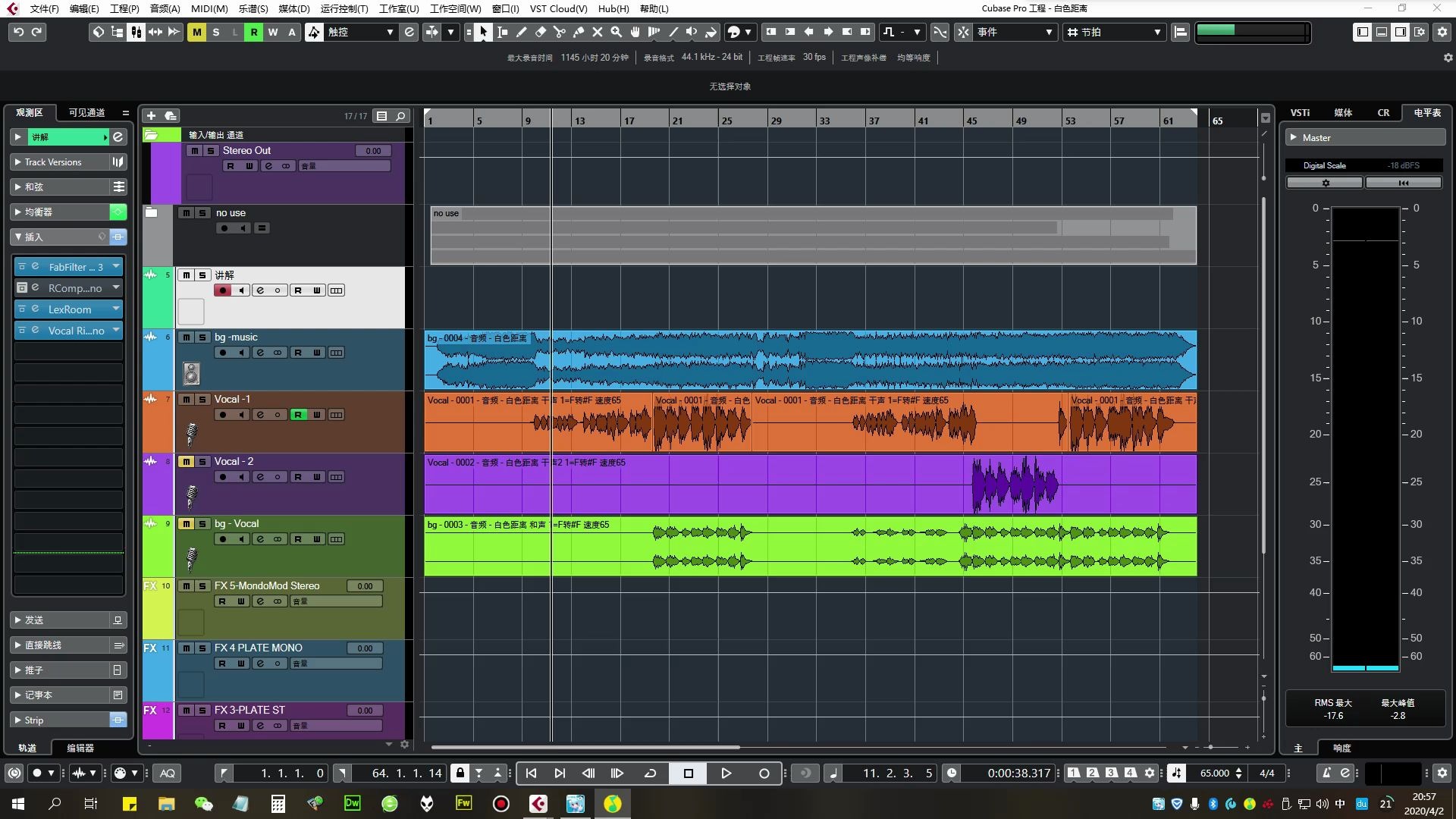Click the Add Track plus button
Viewport: 1456px width, 819px height.
tap(151, 116)
